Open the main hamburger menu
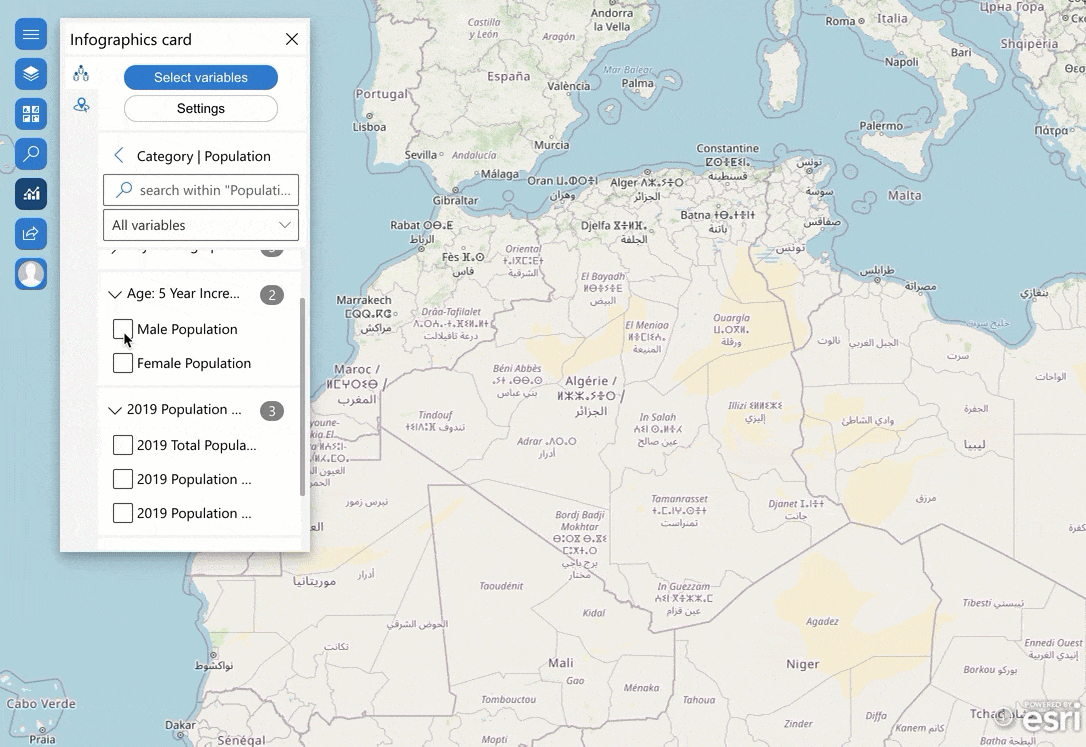This screenshot has height=747, width=1086. point(31,34)
